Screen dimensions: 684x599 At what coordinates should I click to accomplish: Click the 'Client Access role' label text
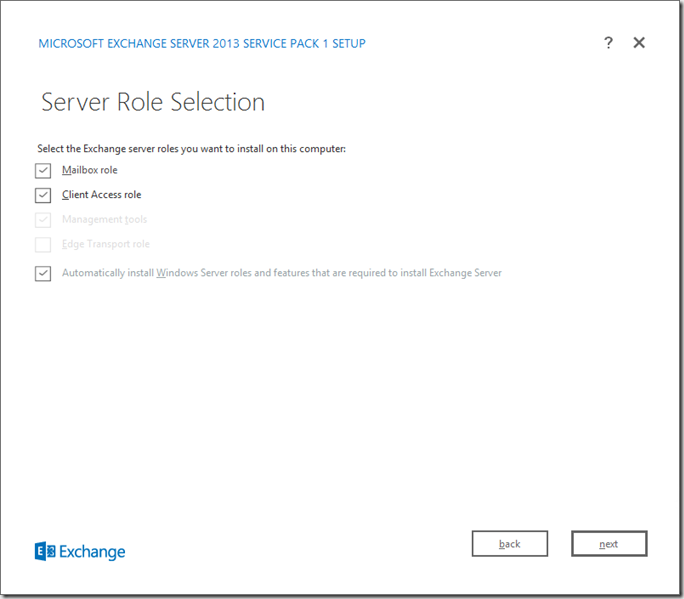(101, 195)
